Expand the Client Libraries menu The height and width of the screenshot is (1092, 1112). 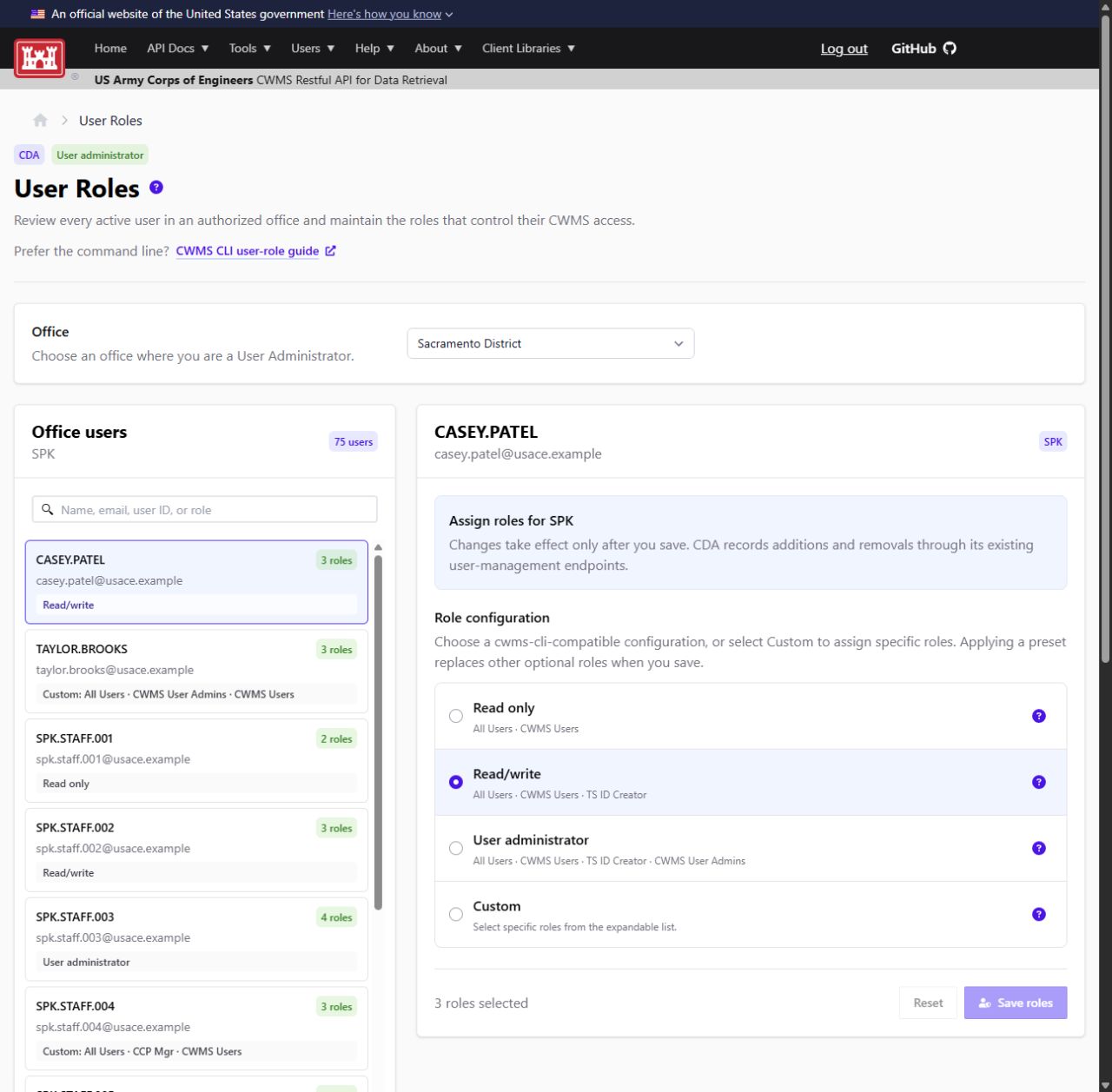[x=528, y=49]
